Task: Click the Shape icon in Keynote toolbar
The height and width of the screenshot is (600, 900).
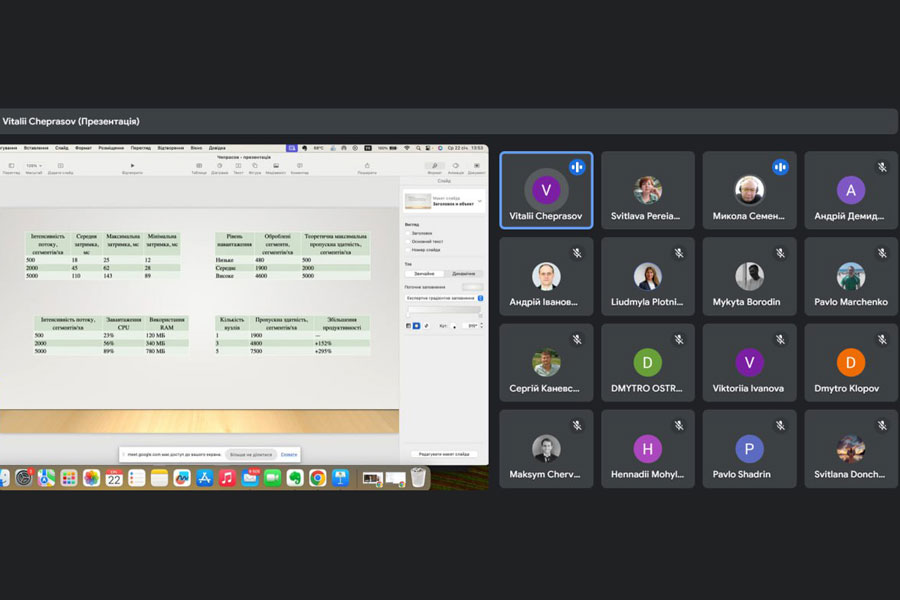Action: pos(255,166)
